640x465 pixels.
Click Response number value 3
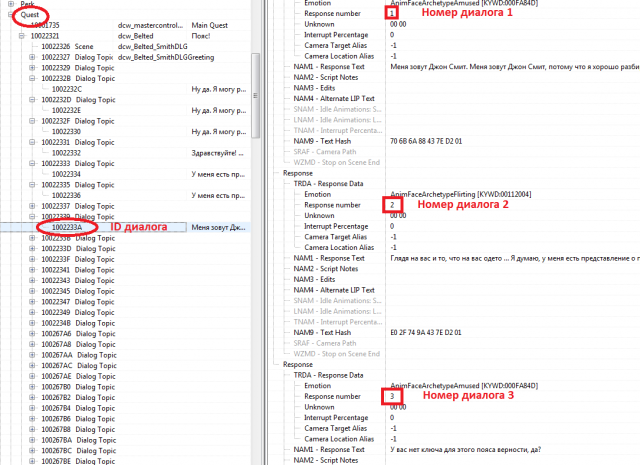(x=392, y=396)
